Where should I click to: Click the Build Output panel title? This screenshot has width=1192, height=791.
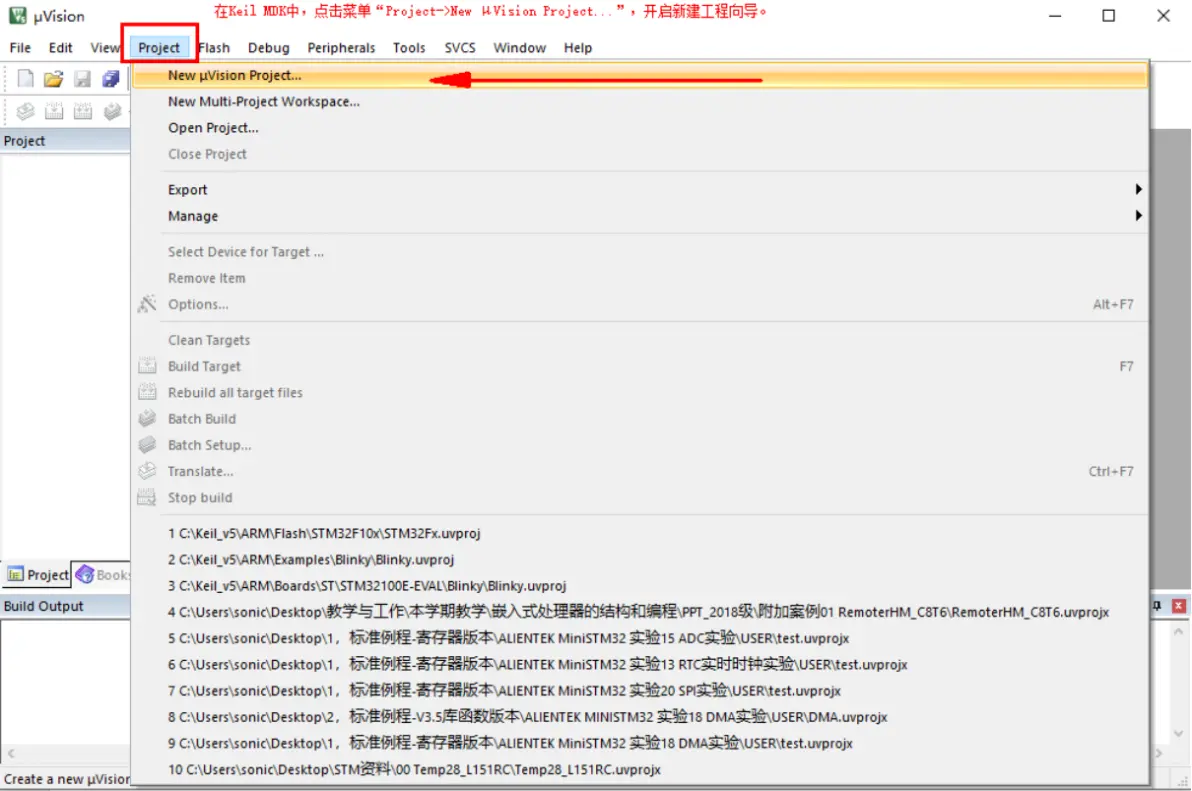pos(43,606)
